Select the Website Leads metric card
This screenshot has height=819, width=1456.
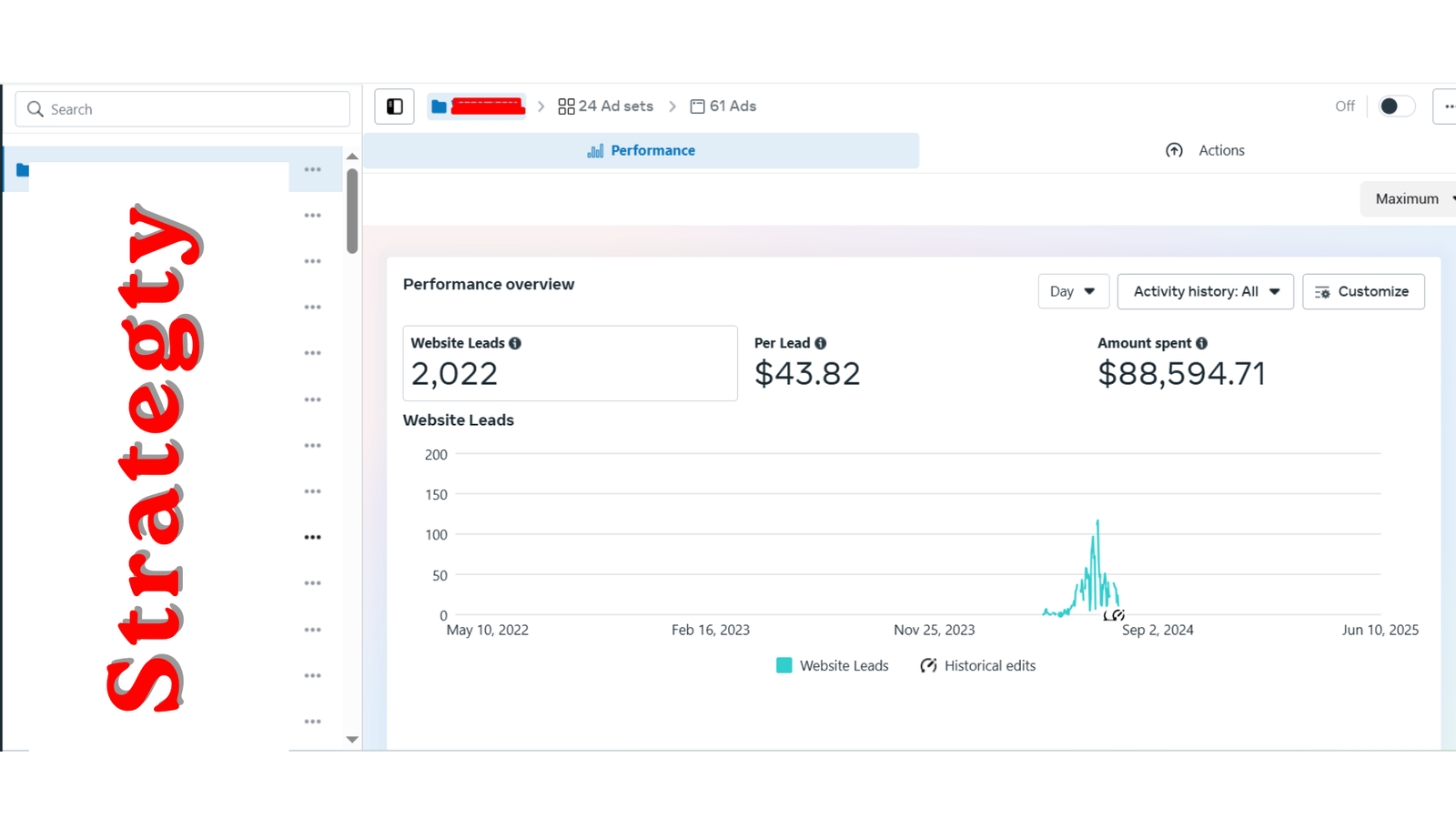click(571, 363)
